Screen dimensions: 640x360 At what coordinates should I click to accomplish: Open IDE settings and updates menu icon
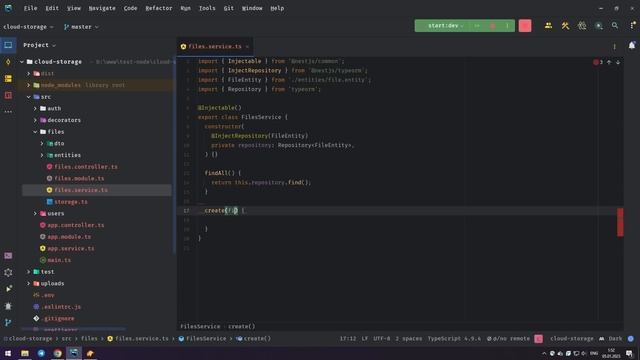(632, 26)
